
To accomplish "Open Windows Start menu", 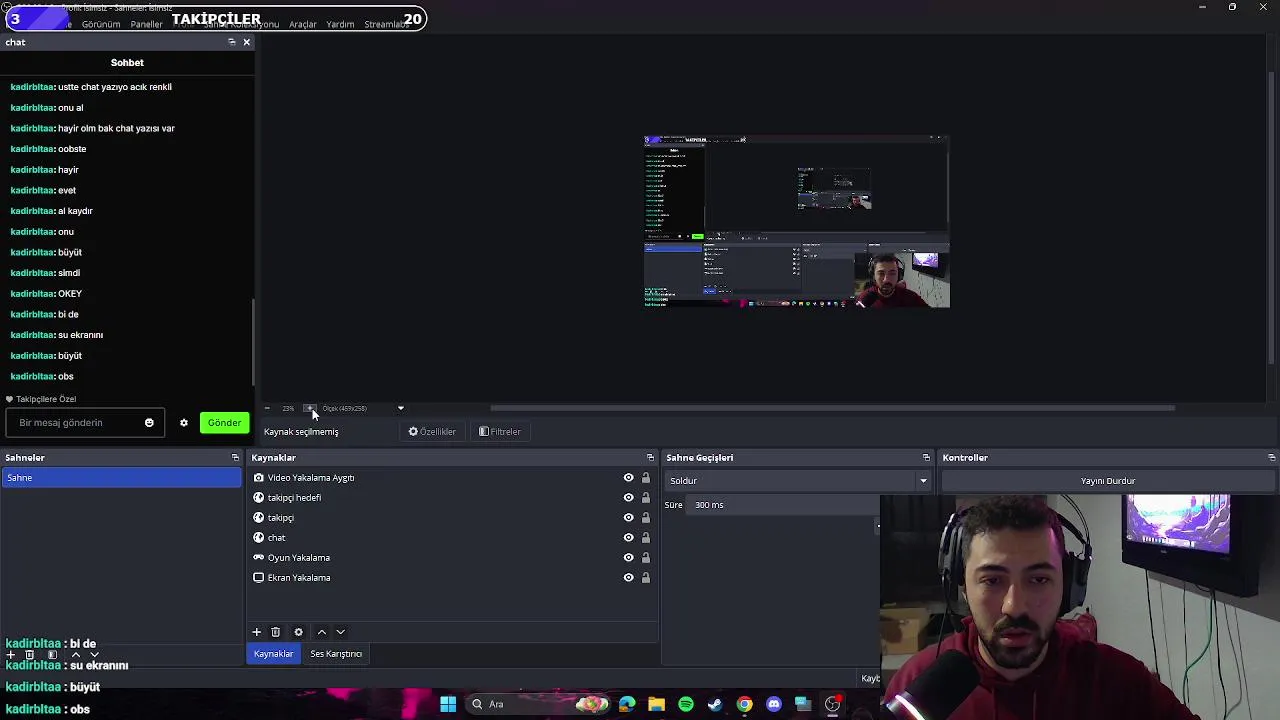I will [448, 704].
